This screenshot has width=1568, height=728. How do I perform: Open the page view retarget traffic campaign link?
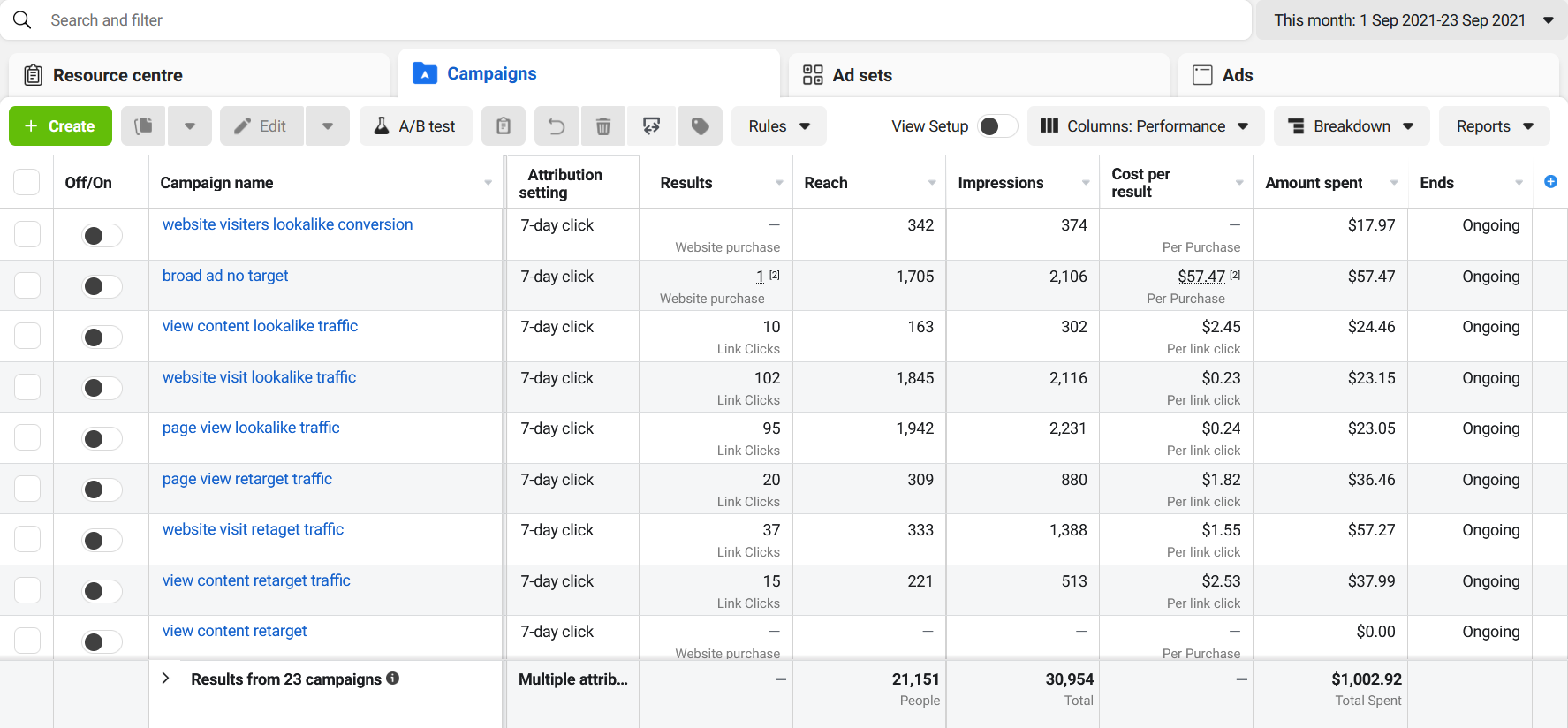coord(247,479)
